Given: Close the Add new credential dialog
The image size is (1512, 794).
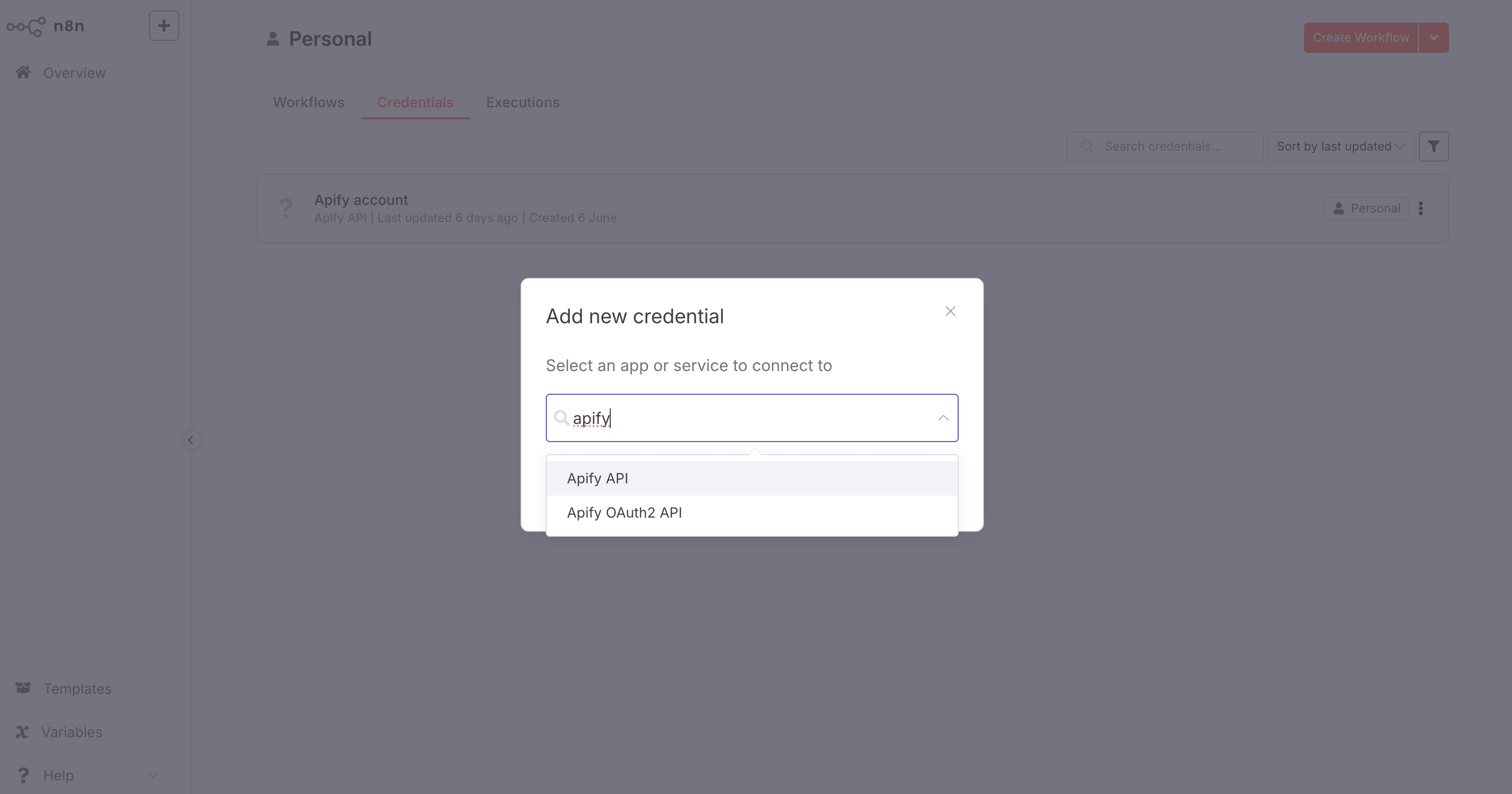Looking at the screenshot, I should point(950,311).
